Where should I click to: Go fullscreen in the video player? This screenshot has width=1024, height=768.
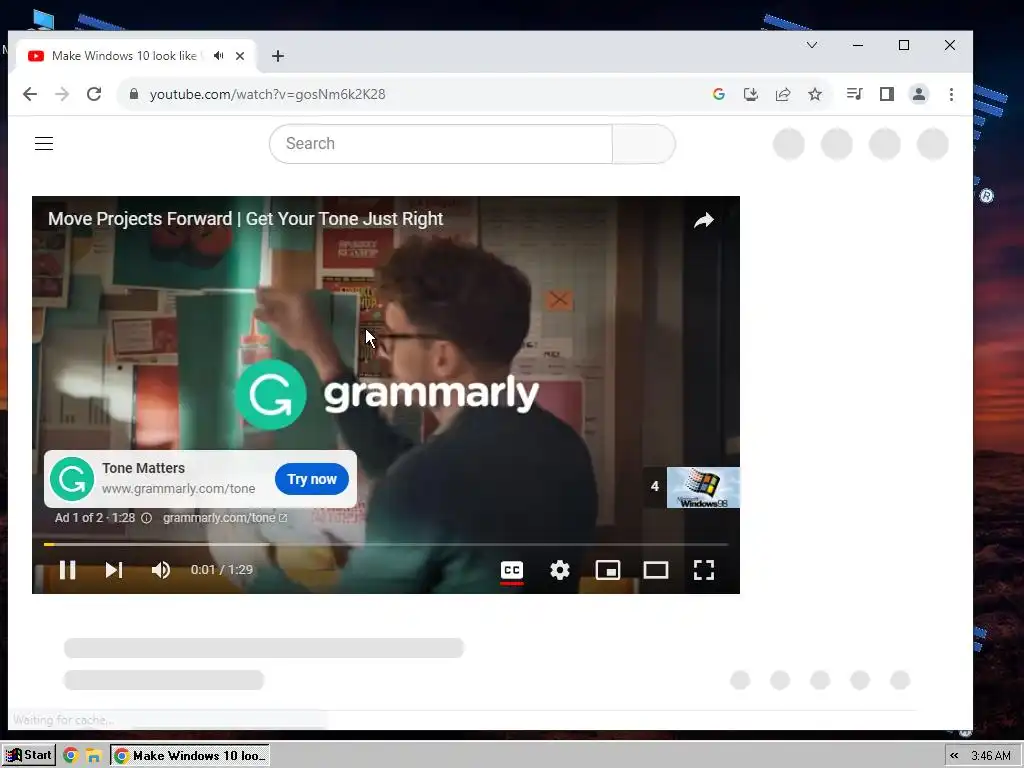point(703,570)
